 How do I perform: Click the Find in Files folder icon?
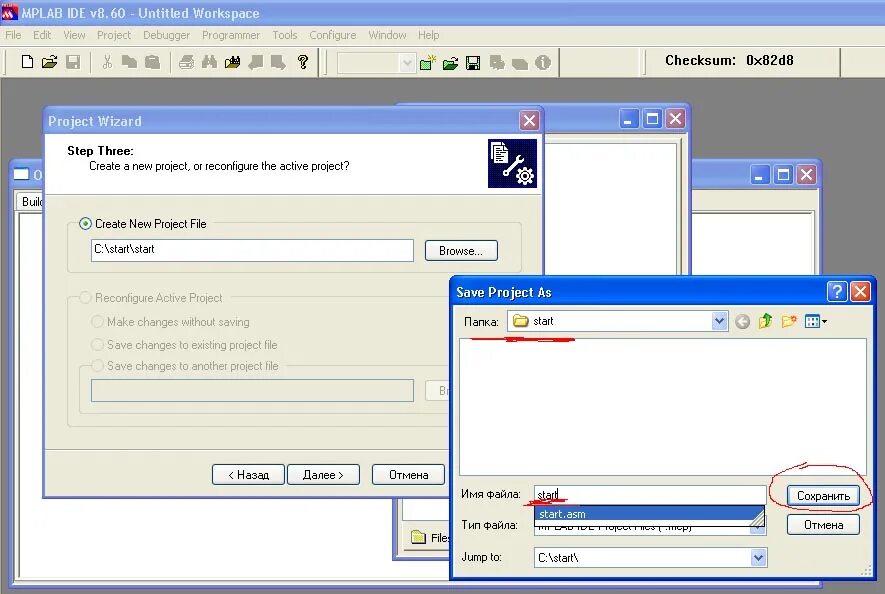pos(233,62)
